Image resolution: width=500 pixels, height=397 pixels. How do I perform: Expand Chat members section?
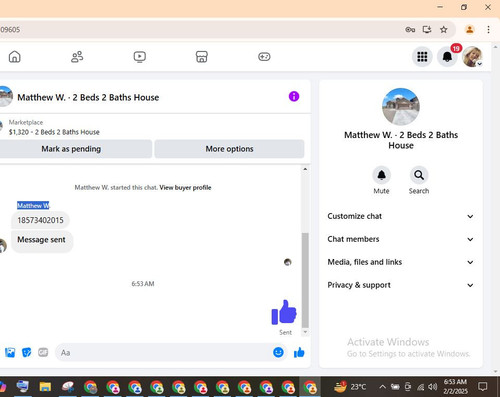point(400,239)
